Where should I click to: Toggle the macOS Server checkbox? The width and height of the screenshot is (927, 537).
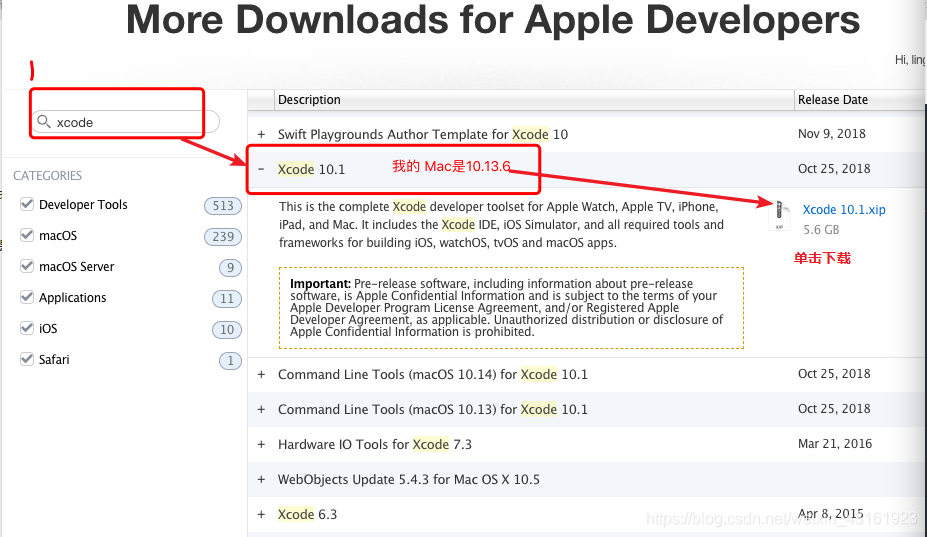(27, 266)
